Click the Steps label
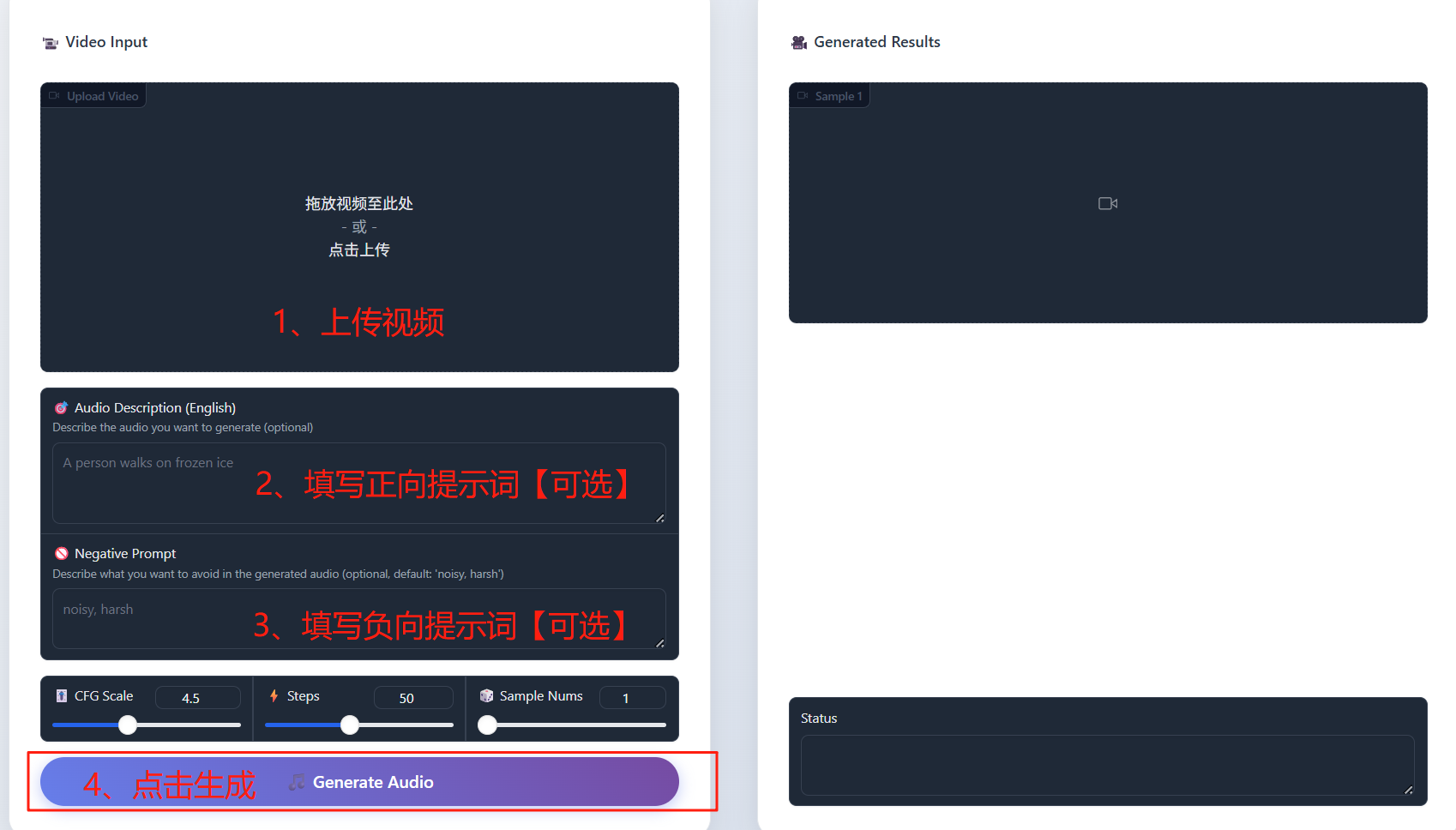 click(x=304, y=696)
